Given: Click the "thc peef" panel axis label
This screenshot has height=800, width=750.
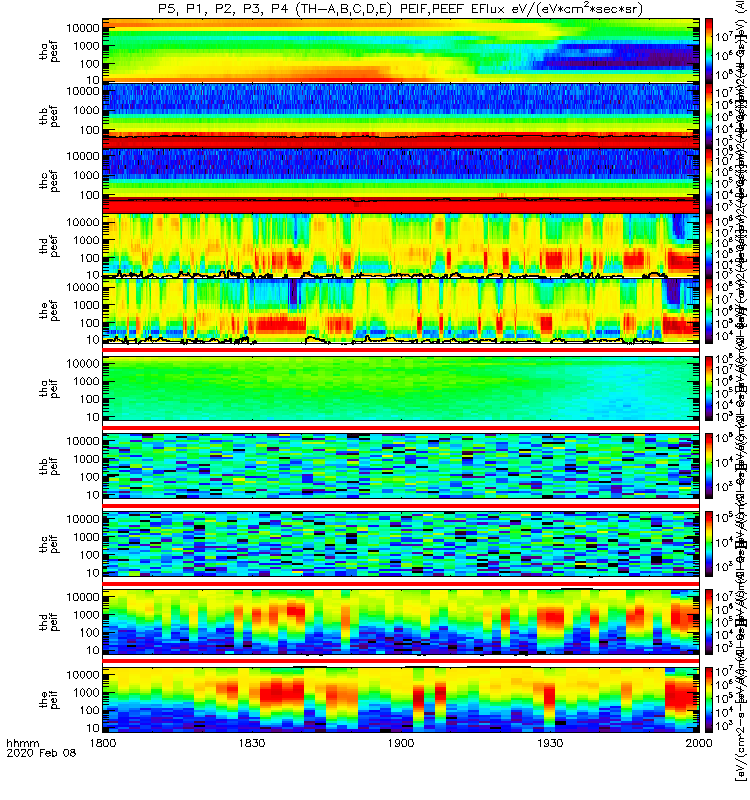Looking at the screenshot, I should [x=49, y=182].
